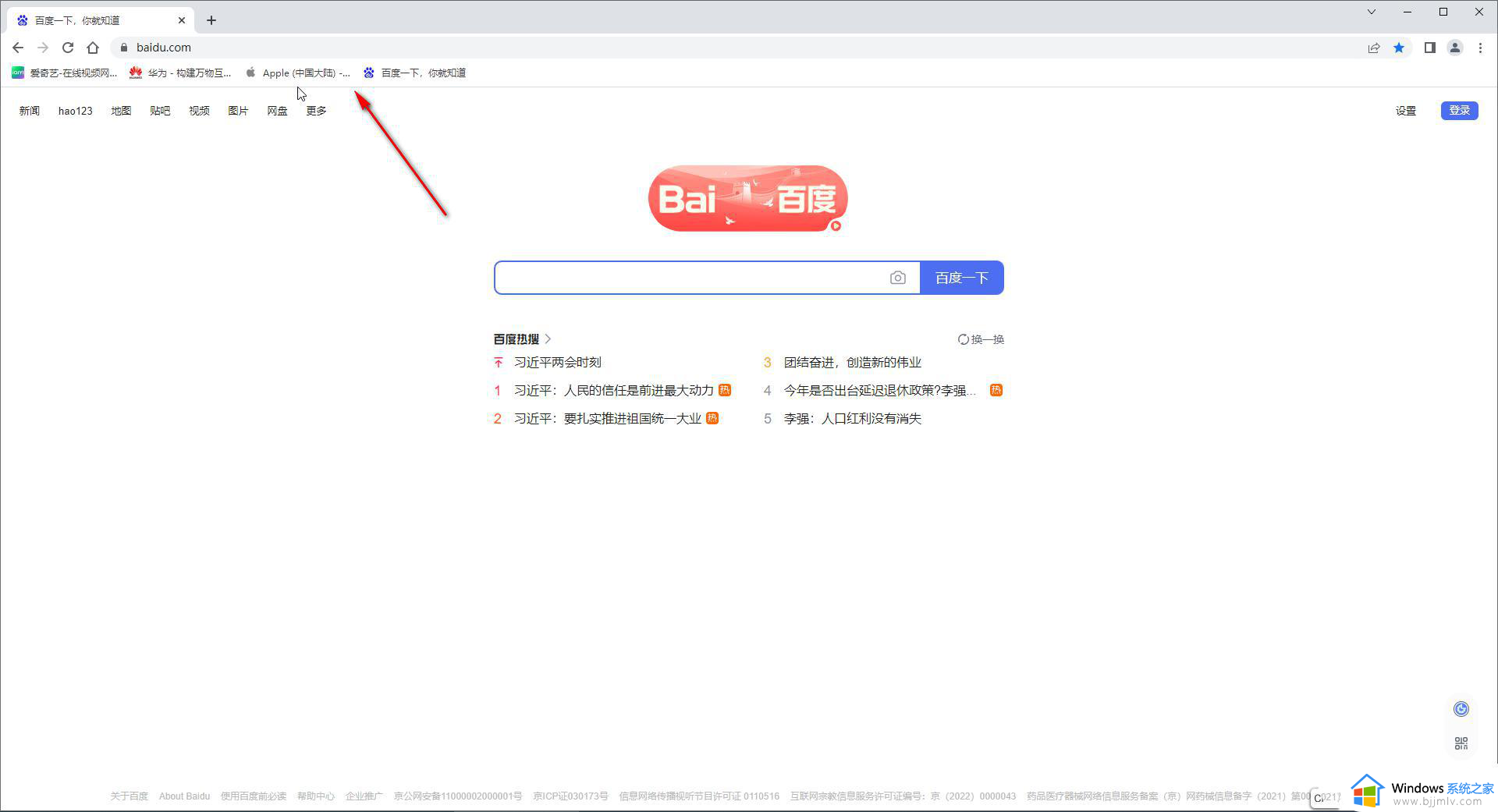Open the 信息网络传播视听节目许可证 footer link

tap(699, 796)
